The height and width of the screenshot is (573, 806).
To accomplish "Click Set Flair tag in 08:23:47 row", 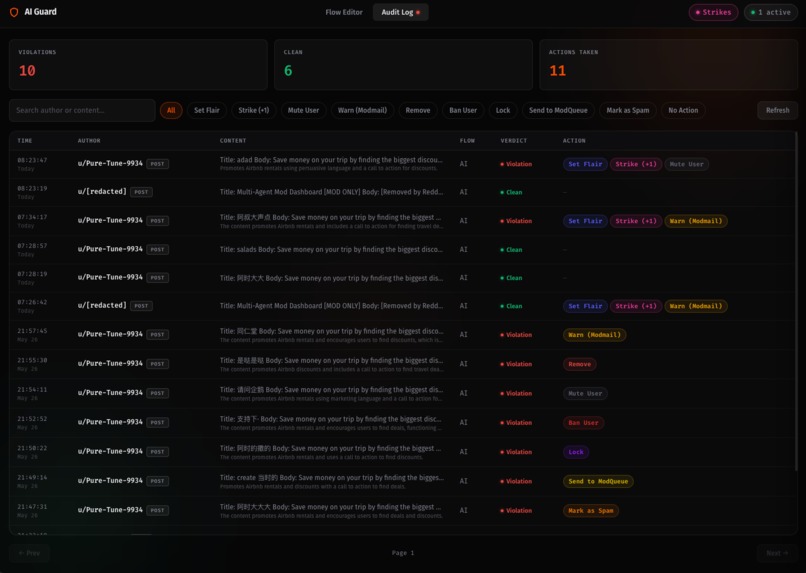I will (585, 164).
